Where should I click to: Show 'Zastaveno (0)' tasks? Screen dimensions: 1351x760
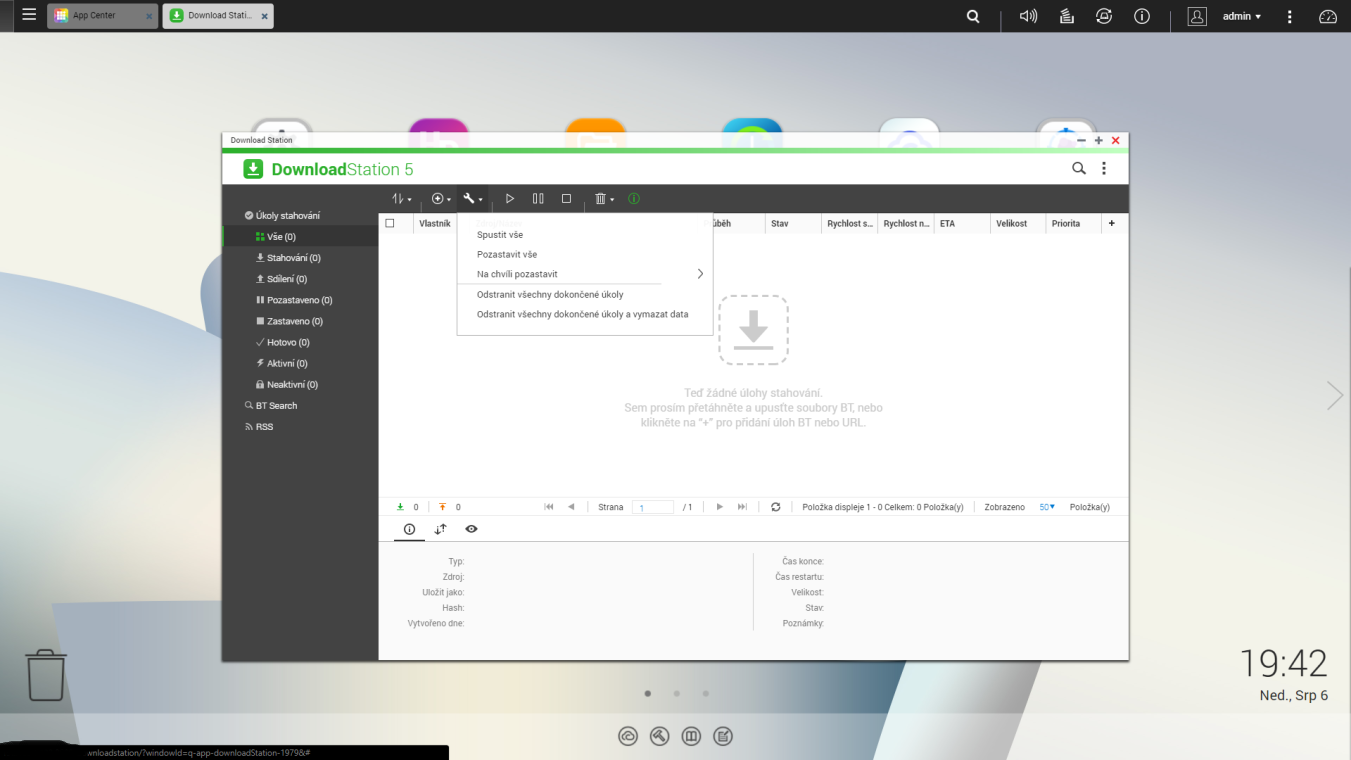point(300,321)
